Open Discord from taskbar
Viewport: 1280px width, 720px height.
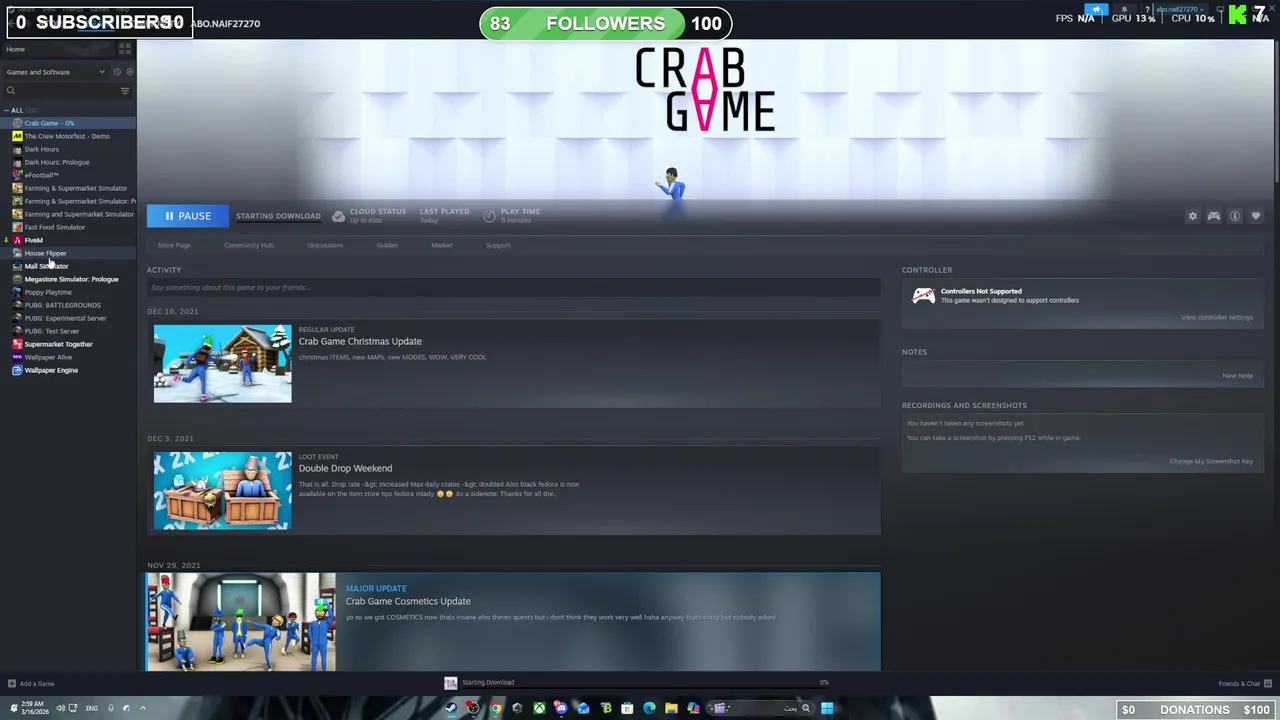point(561,708)
